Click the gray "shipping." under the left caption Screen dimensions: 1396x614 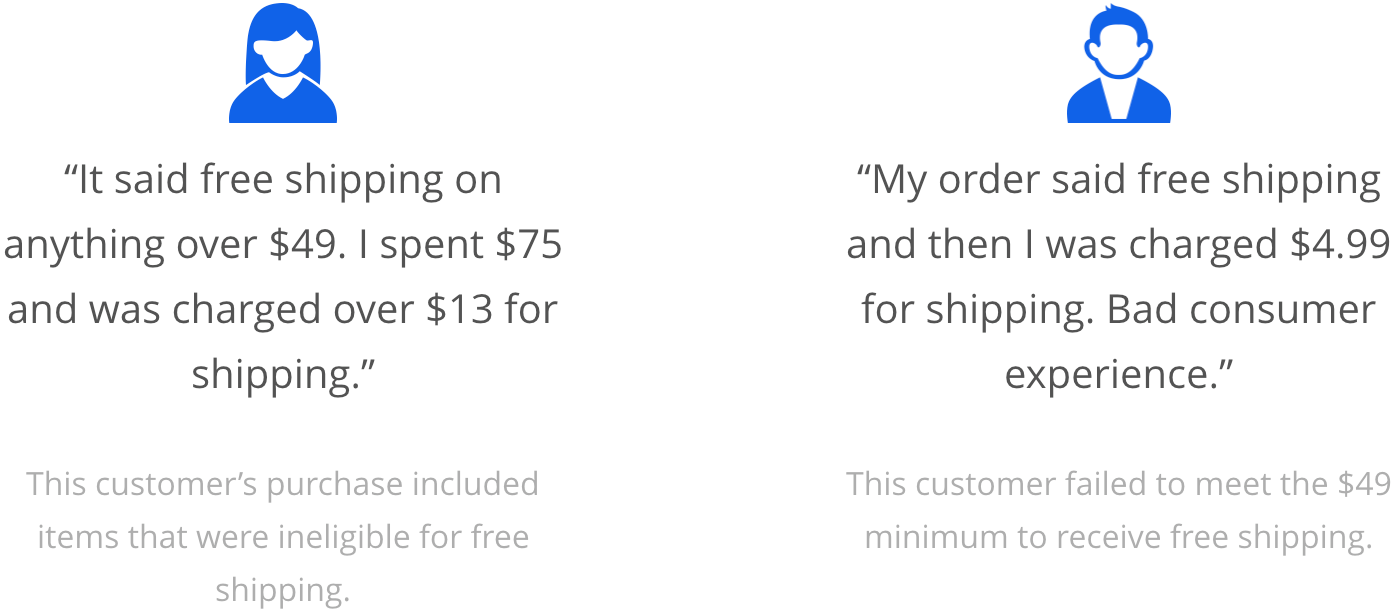283,590
